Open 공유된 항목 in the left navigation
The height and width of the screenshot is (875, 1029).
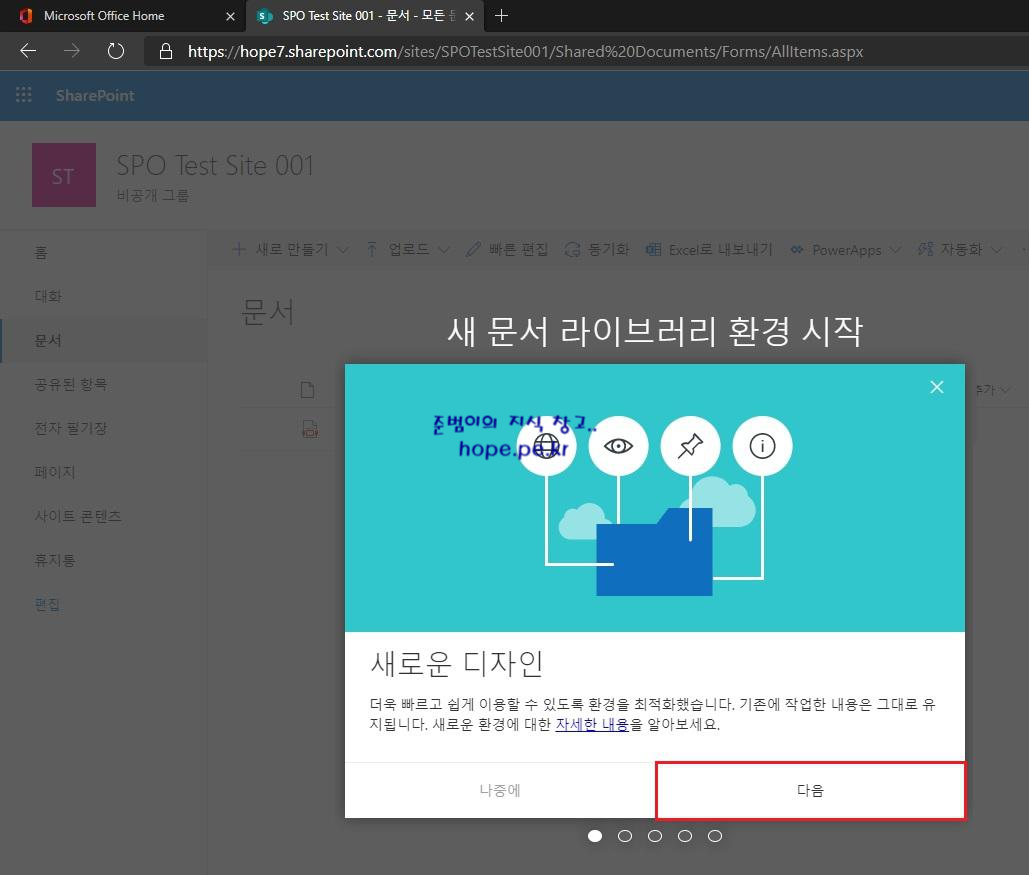pos(71,384)
